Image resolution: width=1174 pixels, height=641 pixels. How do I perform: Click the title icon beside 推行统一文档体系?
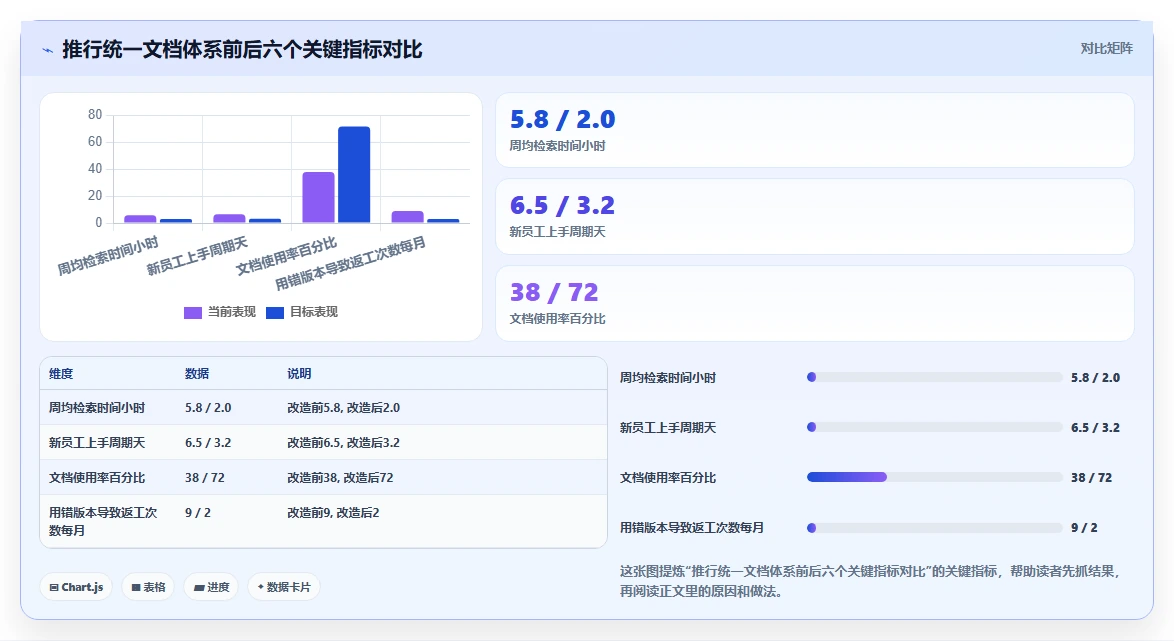point(47,50)
